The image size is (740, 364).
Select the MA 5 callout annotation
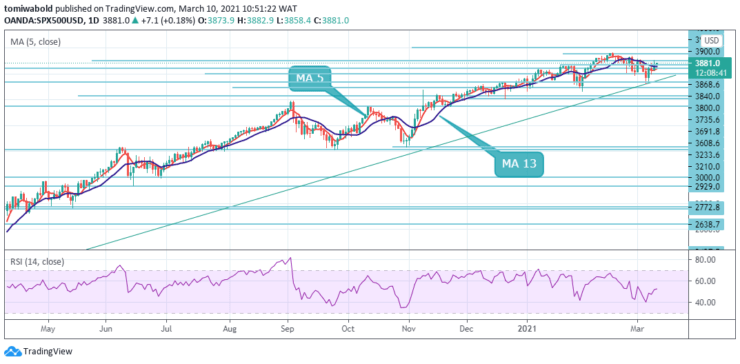coord(309,78)
